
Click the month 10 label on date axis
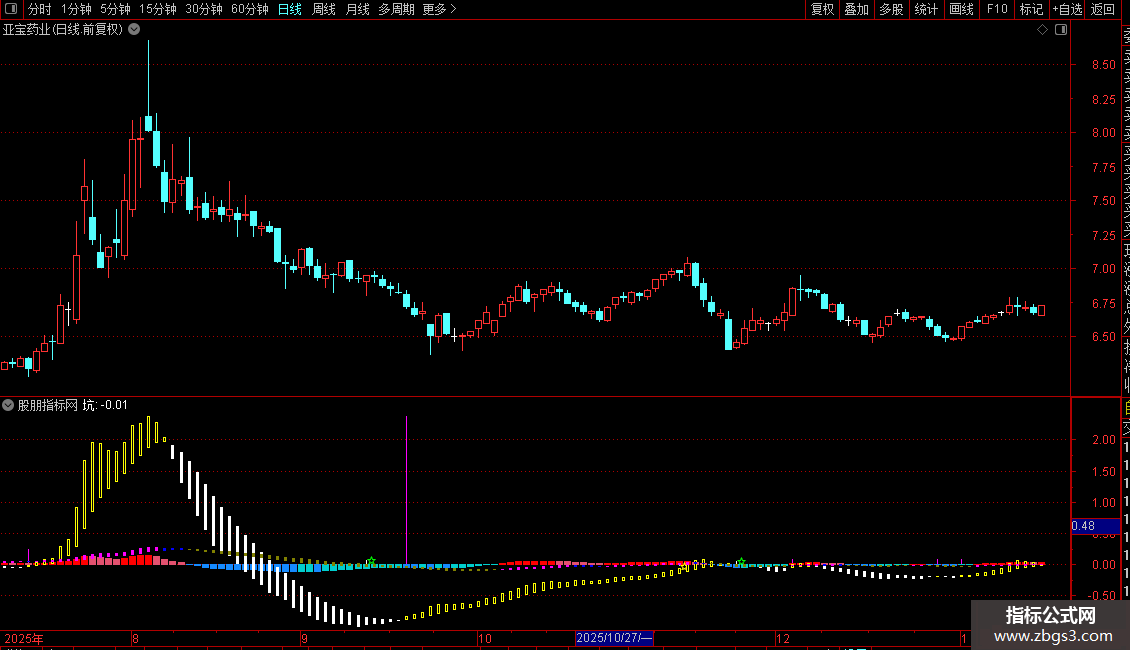click(485, 638)
